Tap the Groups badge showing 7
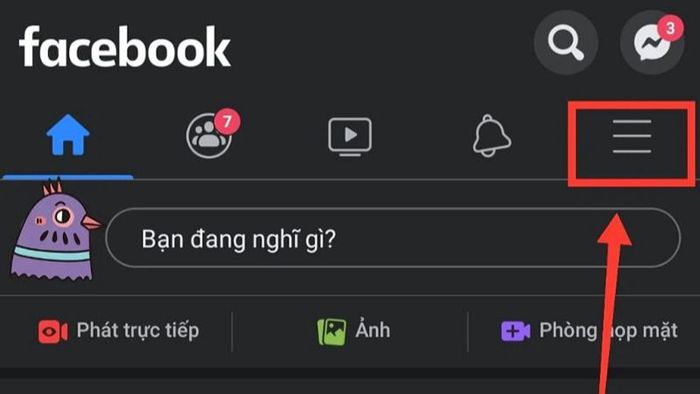The width and height of the screenshot is (700, 394). 227,121
